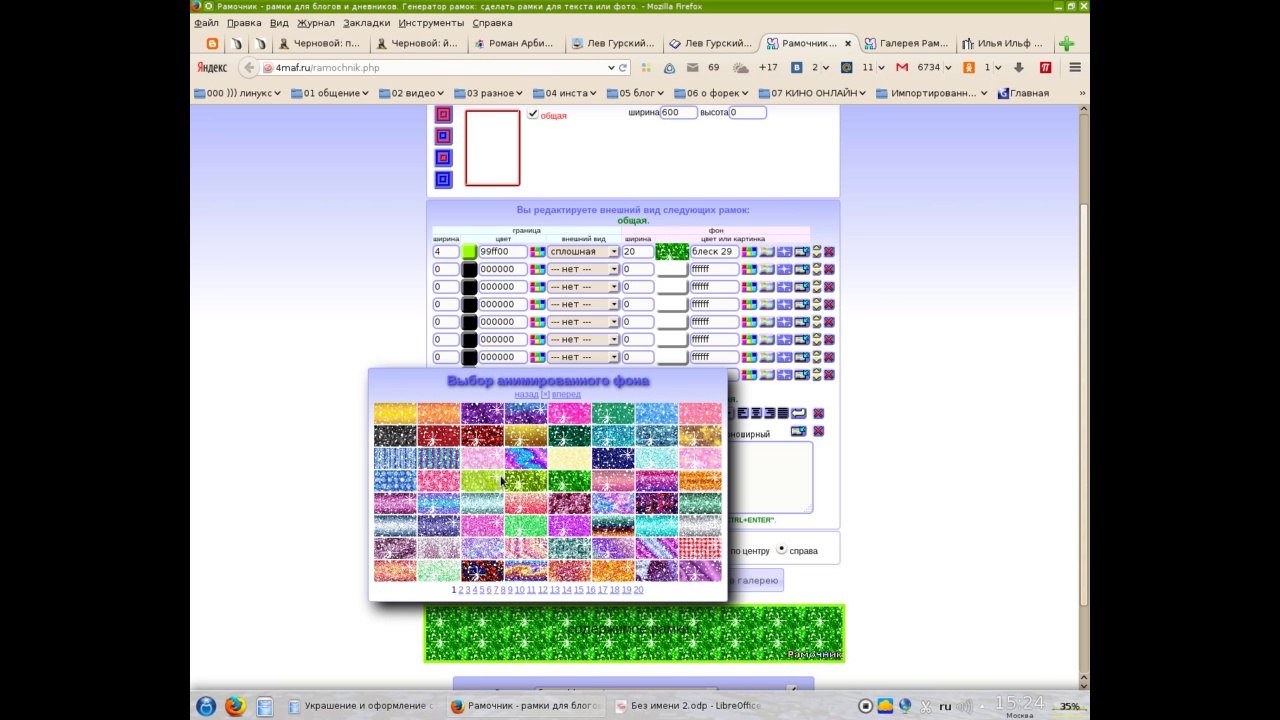Image resolution: width=1280 pixels, height=720 pixels.
Task: Pick the hot pink glitter thumbnail in top row
Action: click(x=569, y=413)
